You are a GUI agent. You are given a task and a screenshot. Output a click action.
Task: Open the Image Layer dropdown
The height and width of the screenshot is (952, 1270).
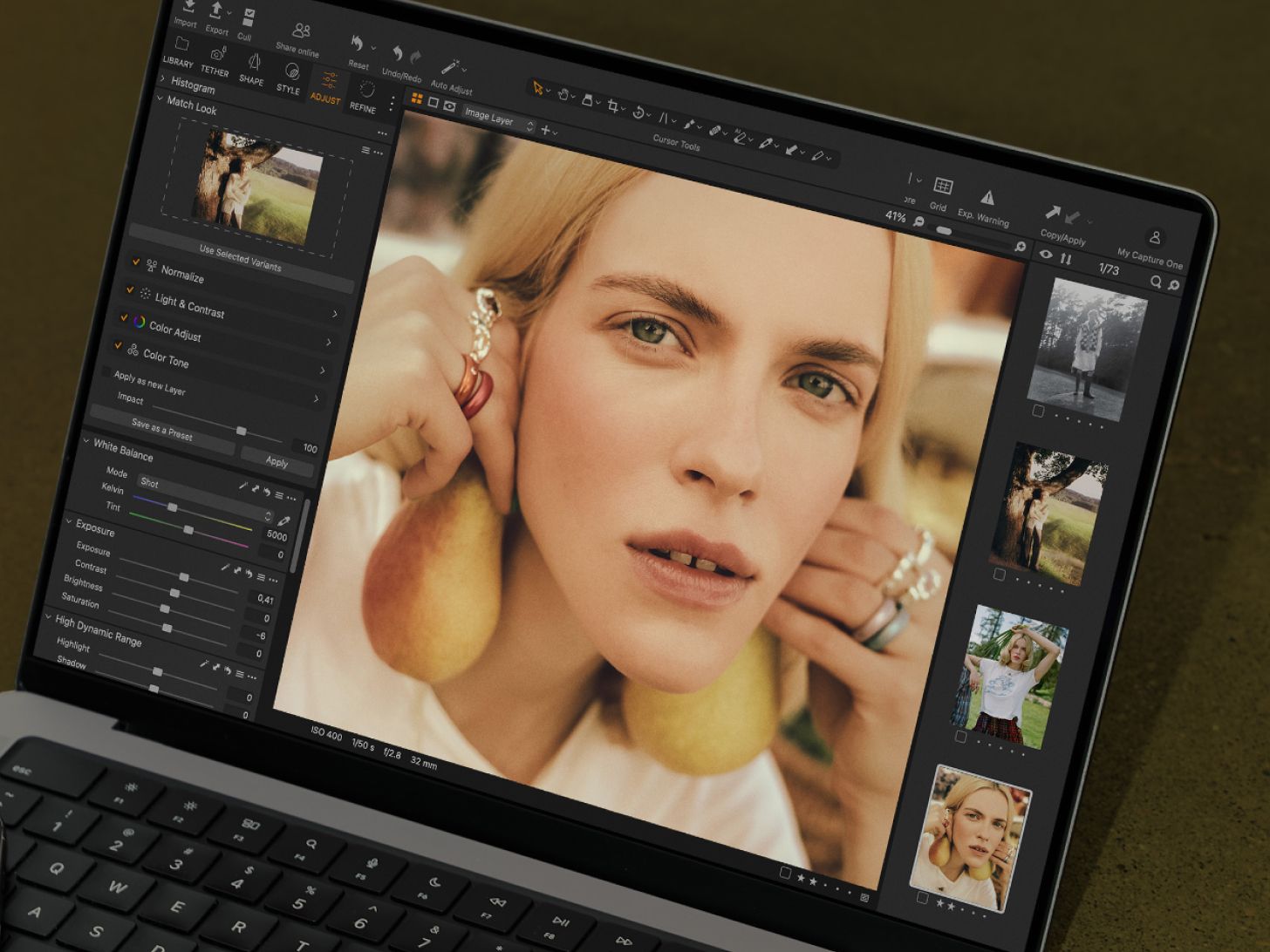498,119
